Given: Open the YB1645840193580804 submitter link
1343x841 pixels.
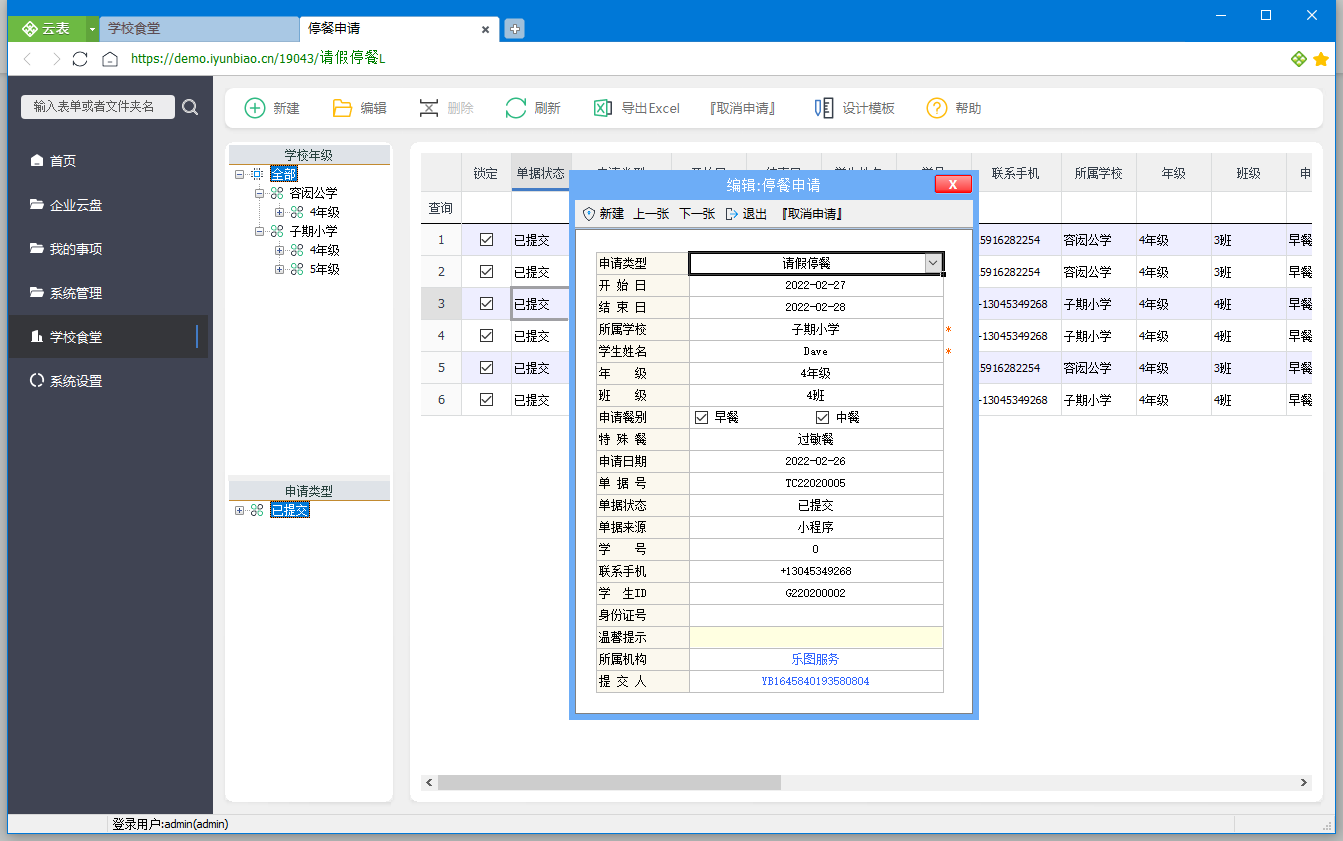Looking at the screenshot, I should tap(815, 681).
